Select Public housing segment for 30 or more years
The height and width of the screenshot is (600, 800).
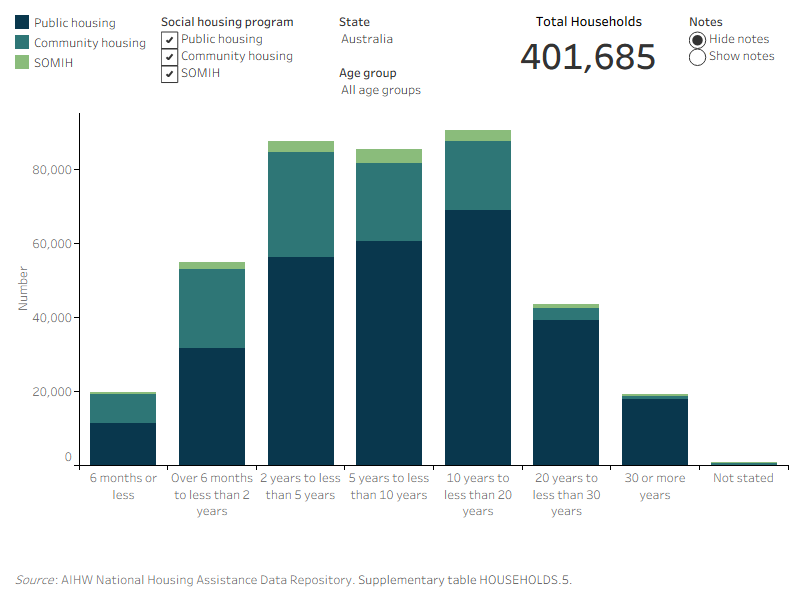tap(655, 432)
